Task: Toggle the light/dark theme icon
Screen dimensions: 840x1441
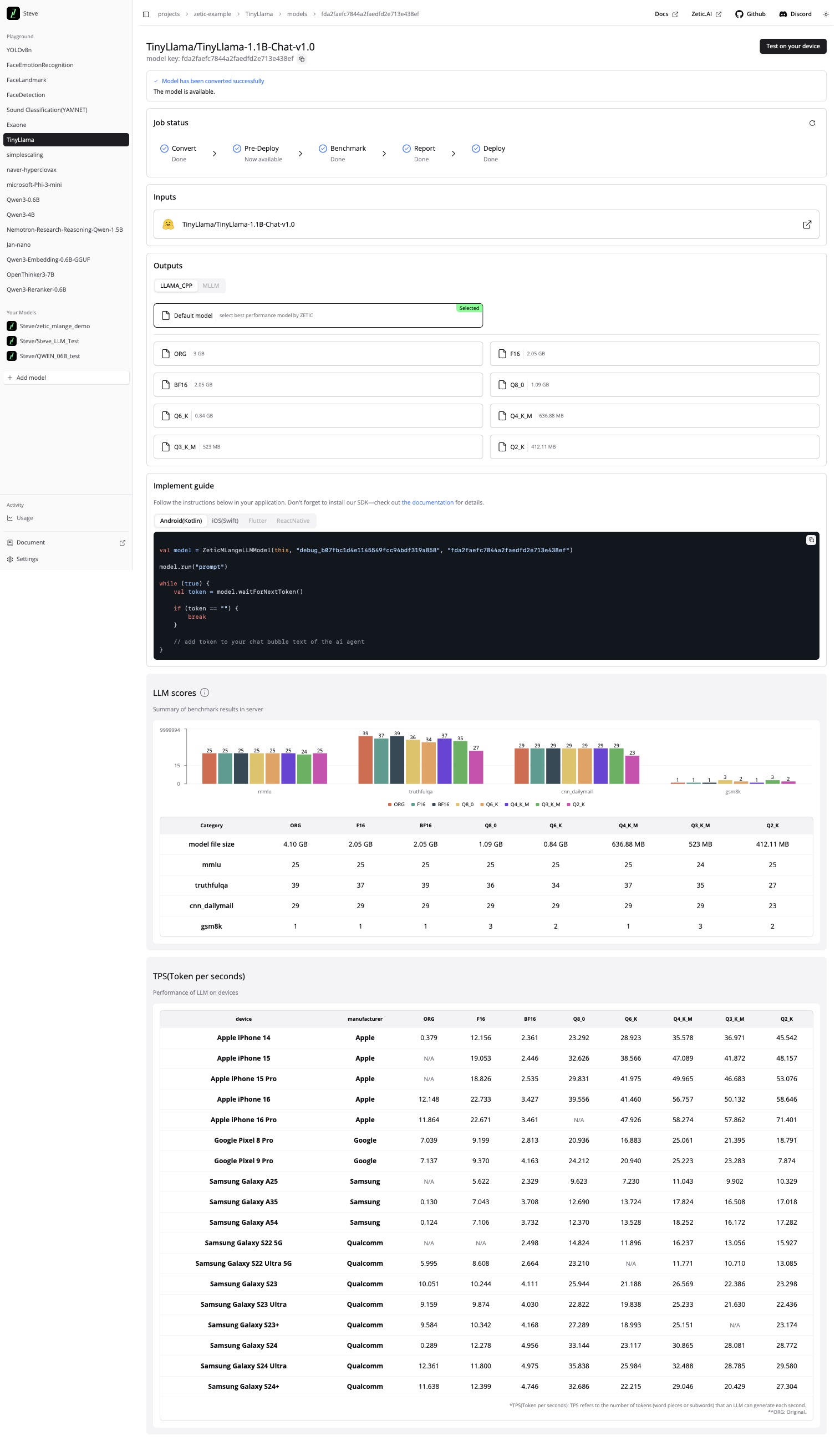Action: click(826, 14)
